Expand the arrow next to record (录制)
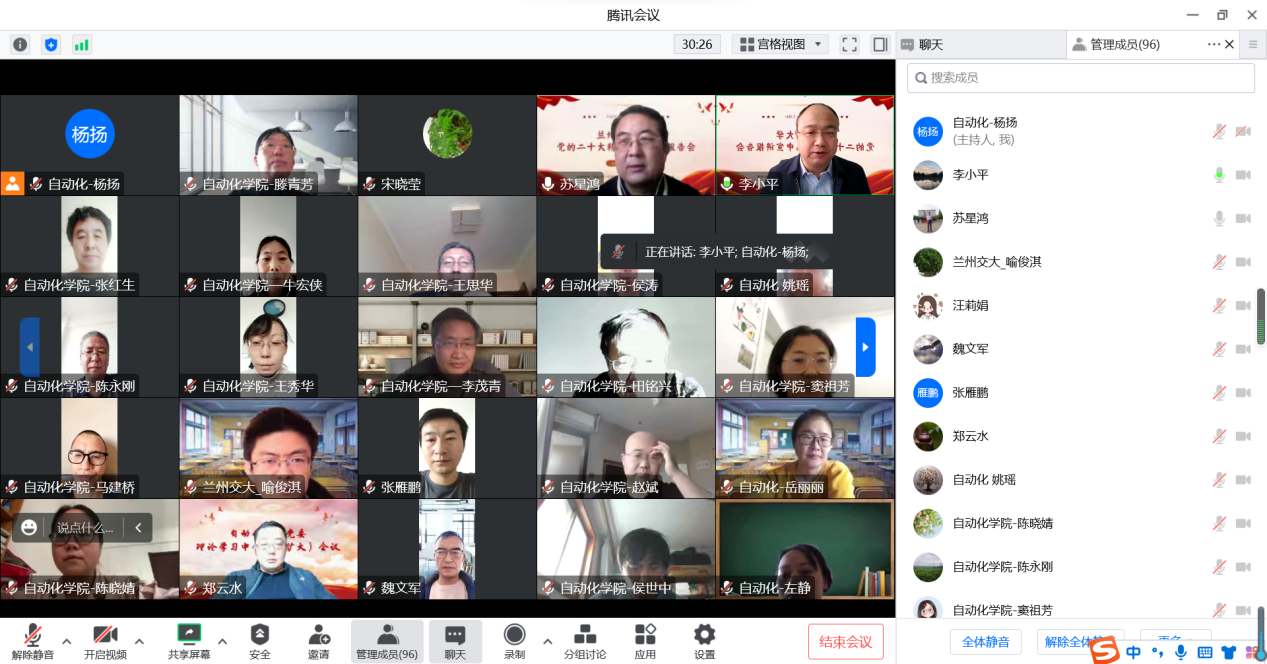The width and height of the screenshot is (1267, 664). (x=547, y=641)
